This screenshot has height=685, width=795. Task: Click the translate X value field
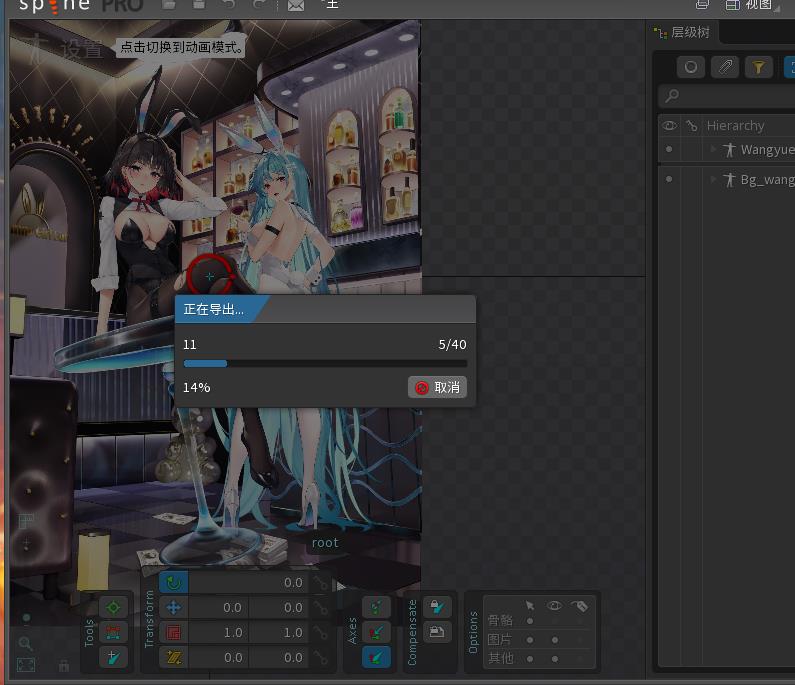(219, 607)
